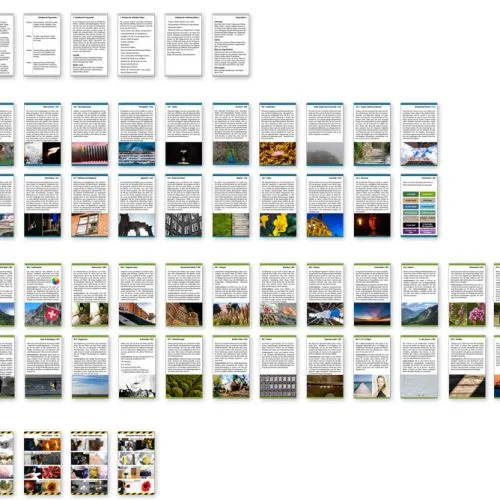Select the page with the Swiss flag photo
Screen dimensions: 500x500
(43, 295)
